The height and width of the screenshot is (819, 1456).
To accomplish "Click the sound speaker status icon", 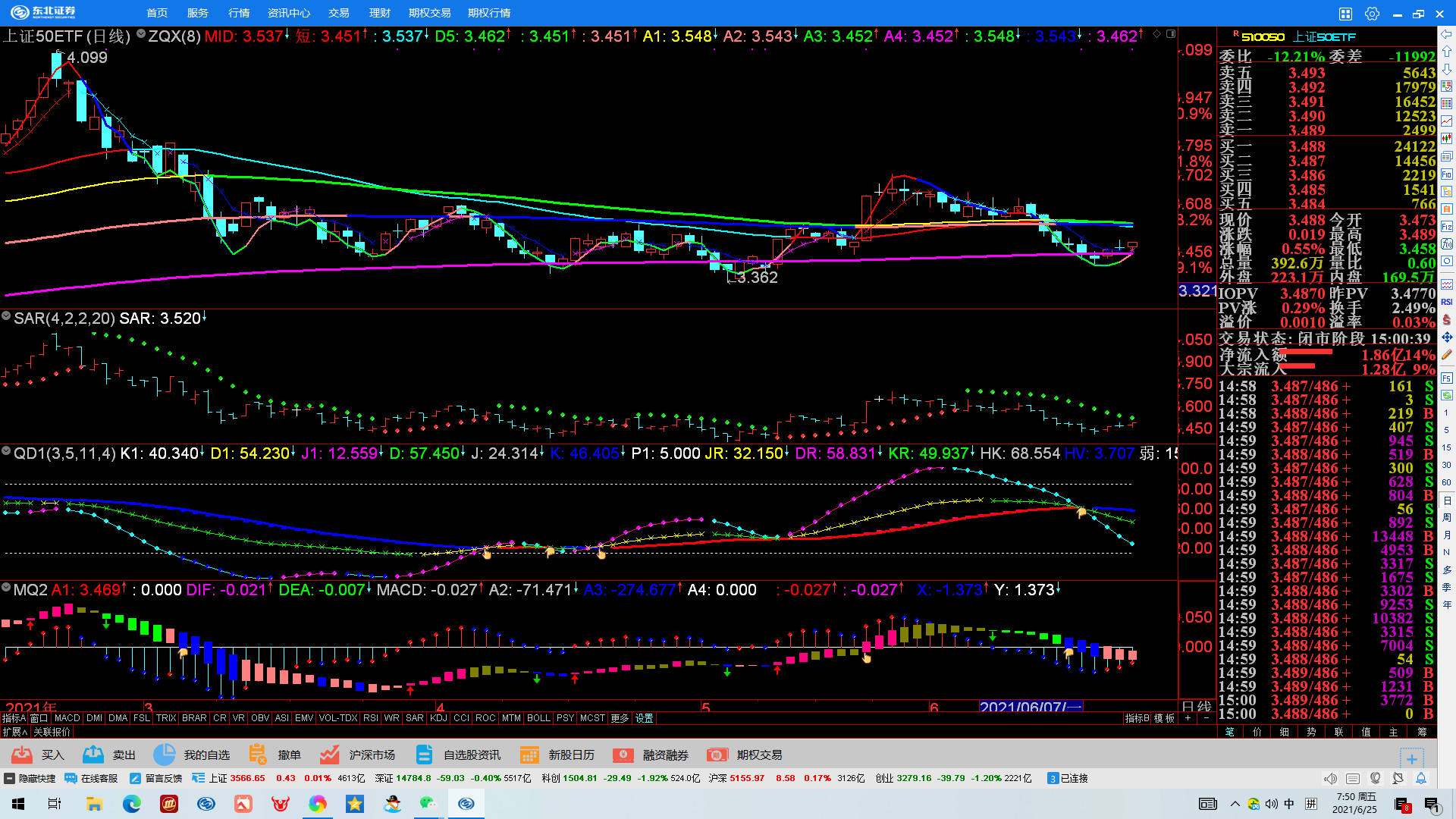I will (x=1330, y=779).
